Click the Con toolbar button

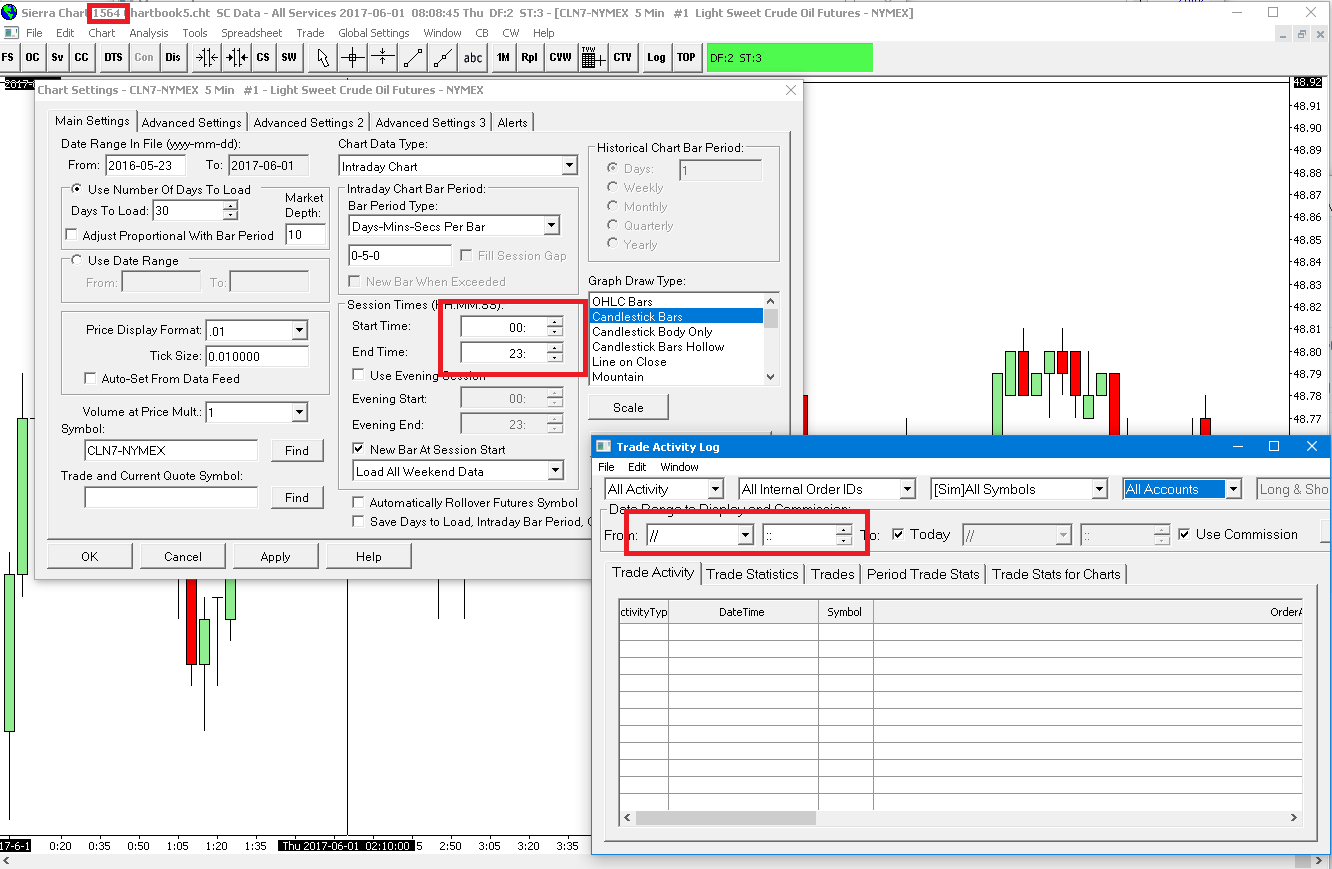pyautogui.click(x=144, y=57)
